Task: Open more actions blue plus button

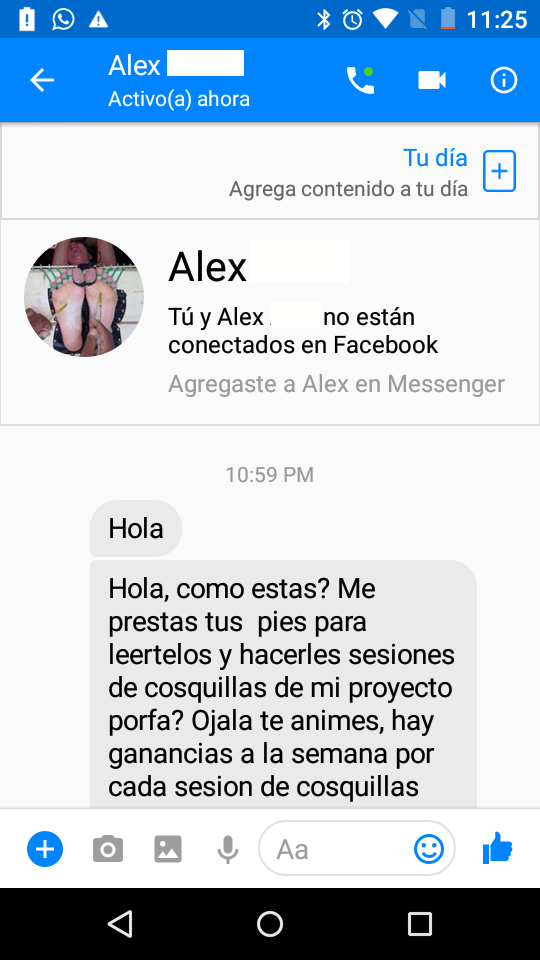Action: (x=45, y=849)
